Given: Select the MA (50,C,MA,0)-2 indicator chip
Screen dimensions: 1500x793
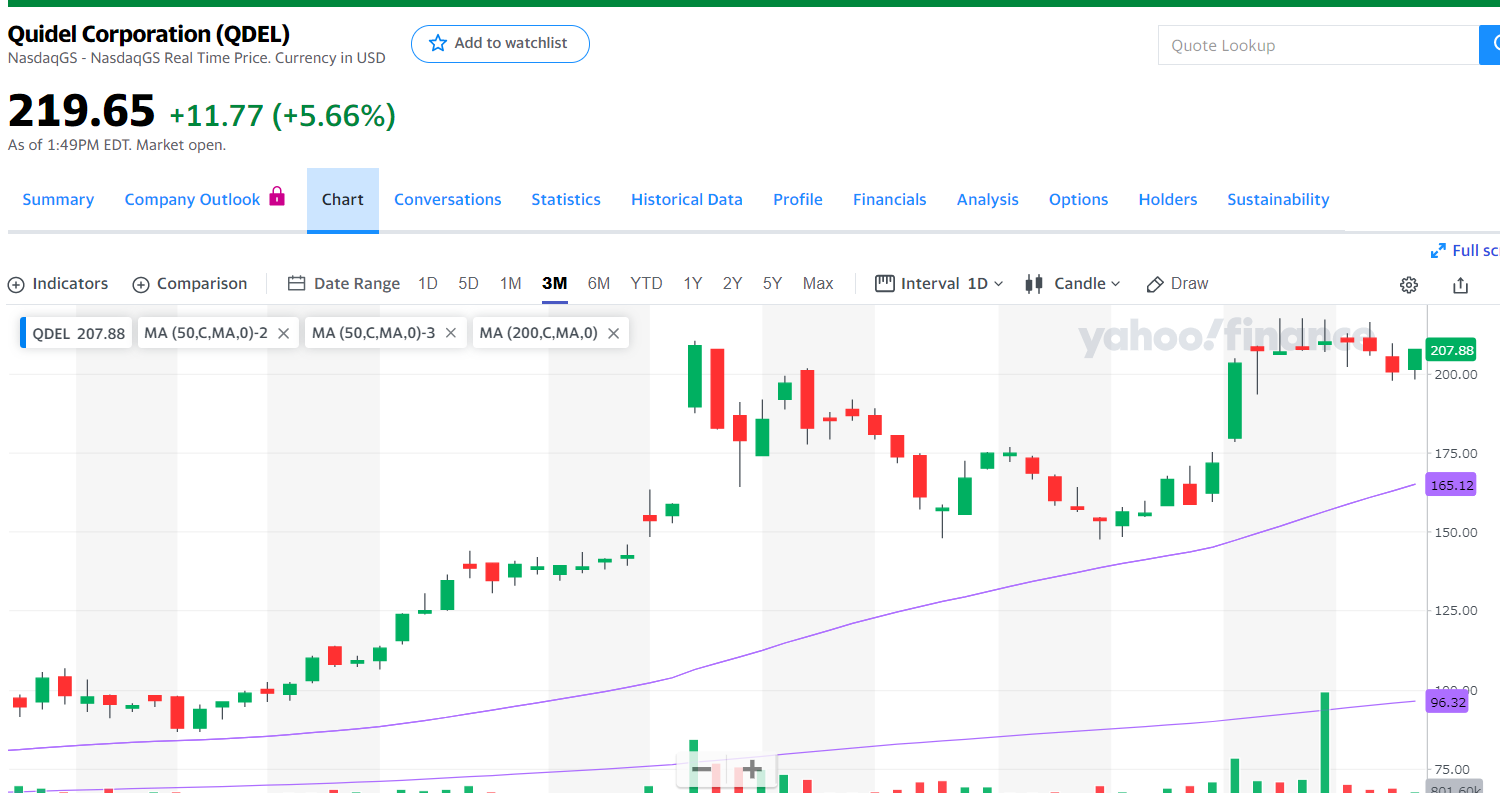Looking at the screenshot, I should click(206, 333).
